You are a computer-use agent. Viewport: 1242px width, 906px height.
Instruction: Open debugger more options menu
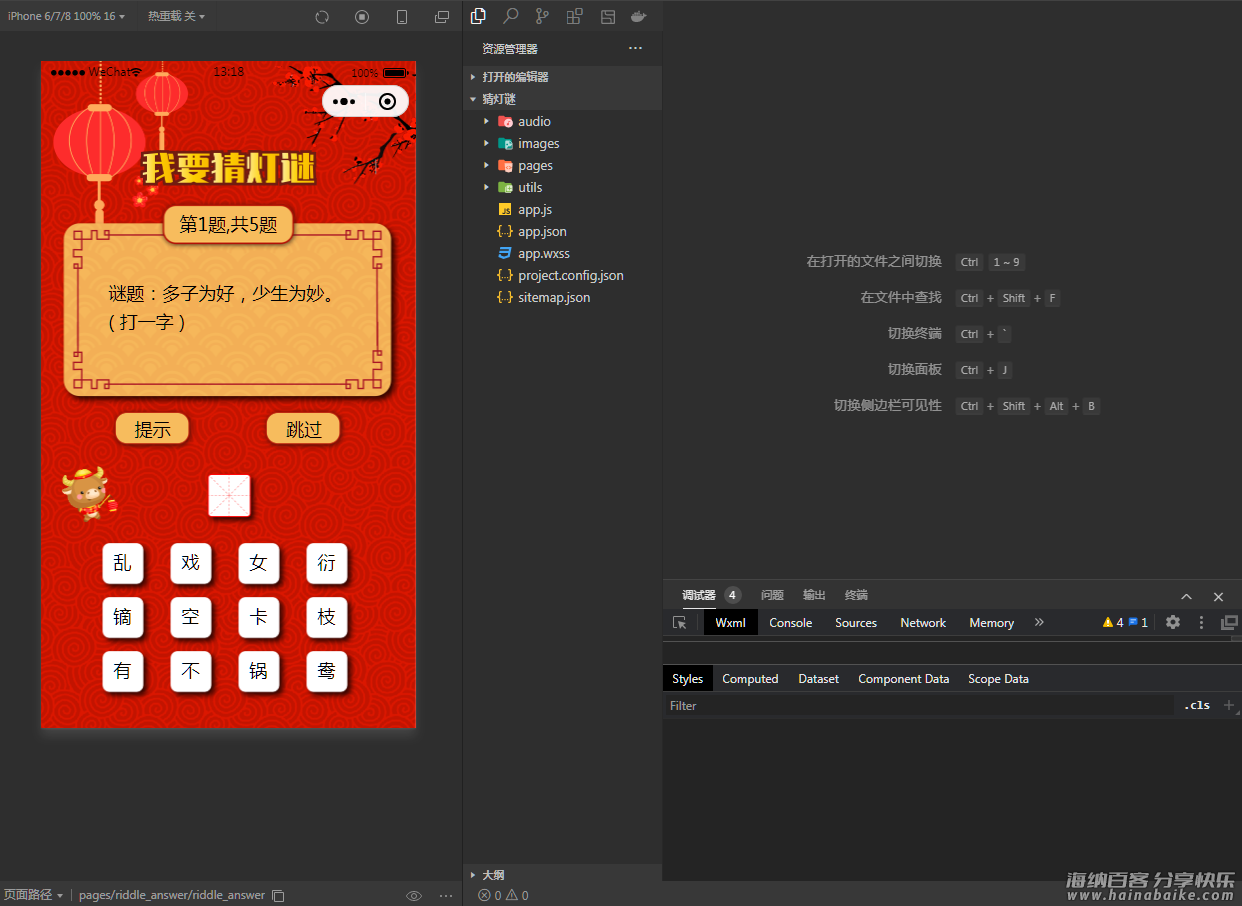pos(1201,622)
